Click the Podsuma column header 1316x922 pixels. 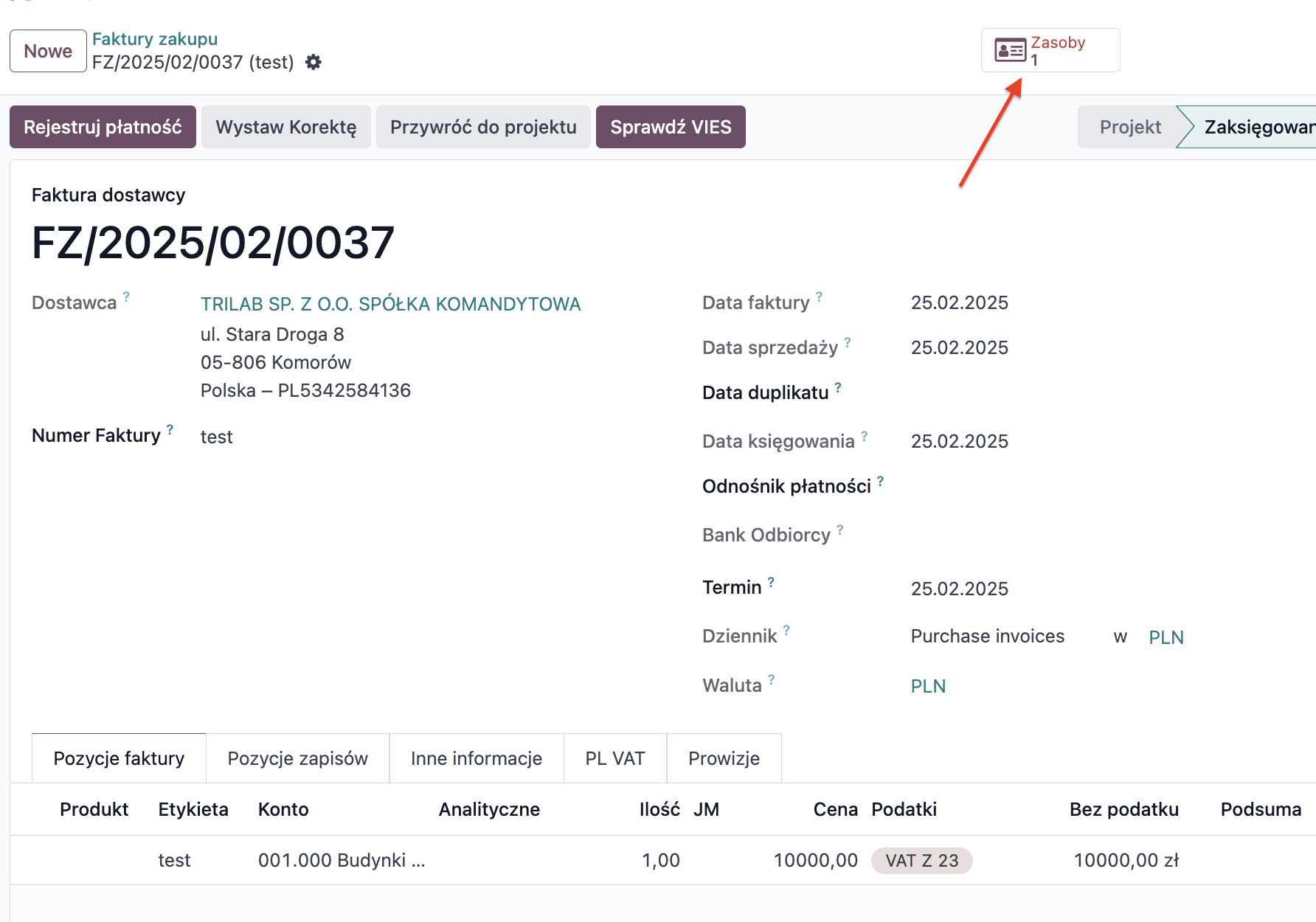[x=1261, y=809]
